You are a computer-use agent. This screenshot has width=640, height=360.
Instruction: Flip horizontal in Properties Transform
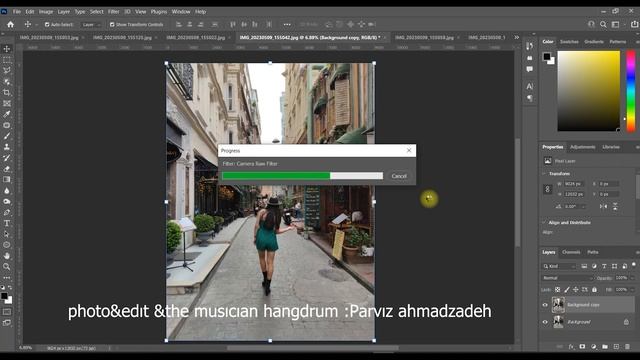pos(603,207)
